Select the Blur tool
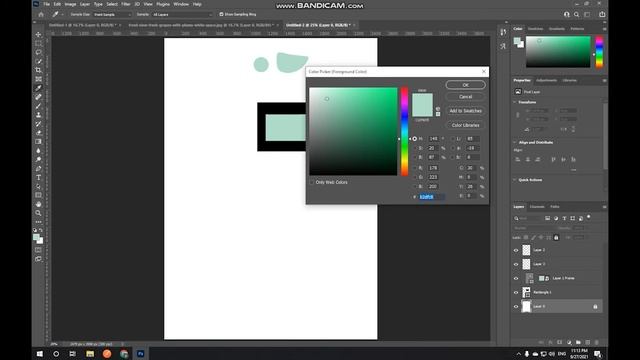 pos(38,151)
